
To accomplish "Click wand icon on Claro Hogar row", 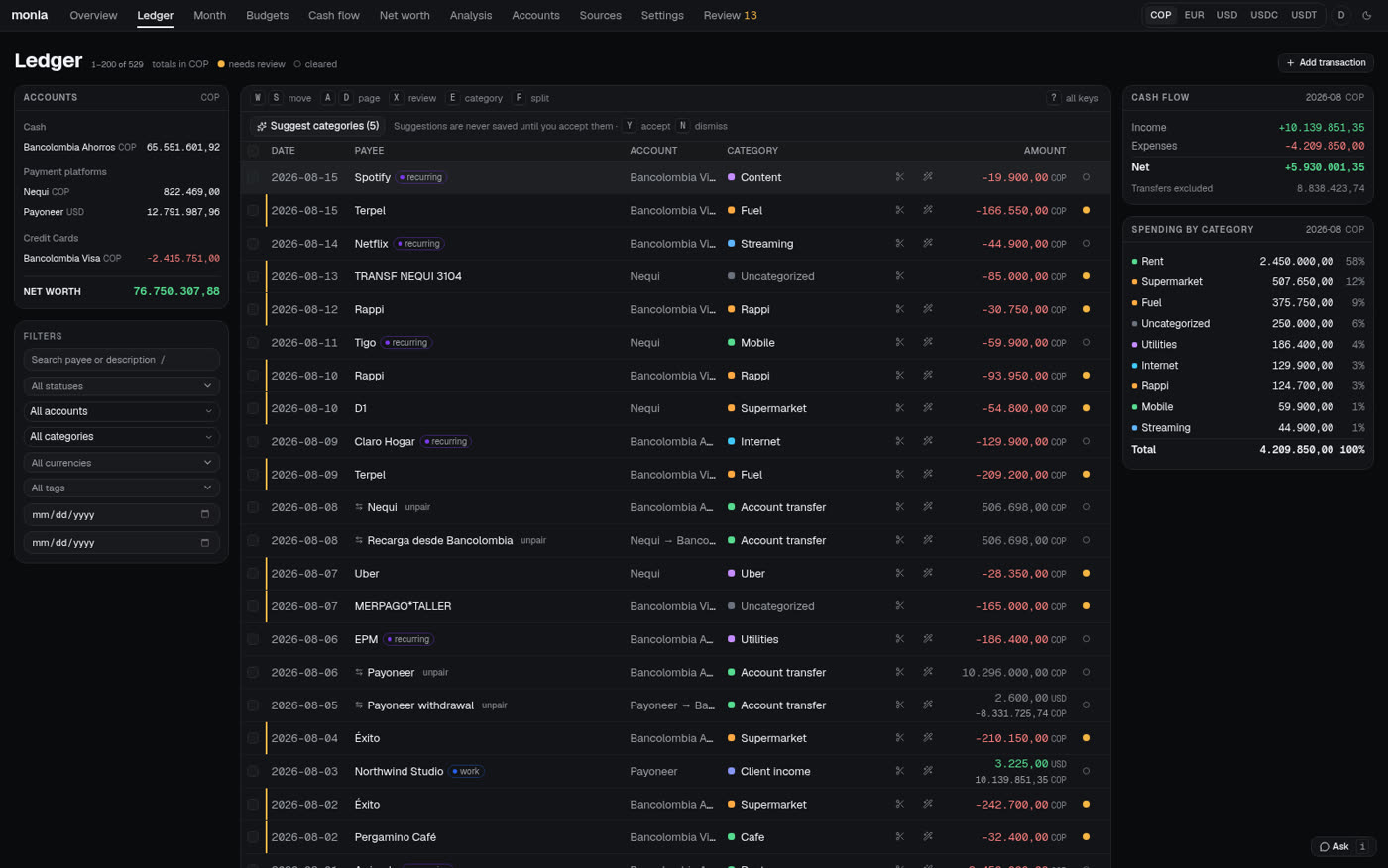I will coord(928,442).
